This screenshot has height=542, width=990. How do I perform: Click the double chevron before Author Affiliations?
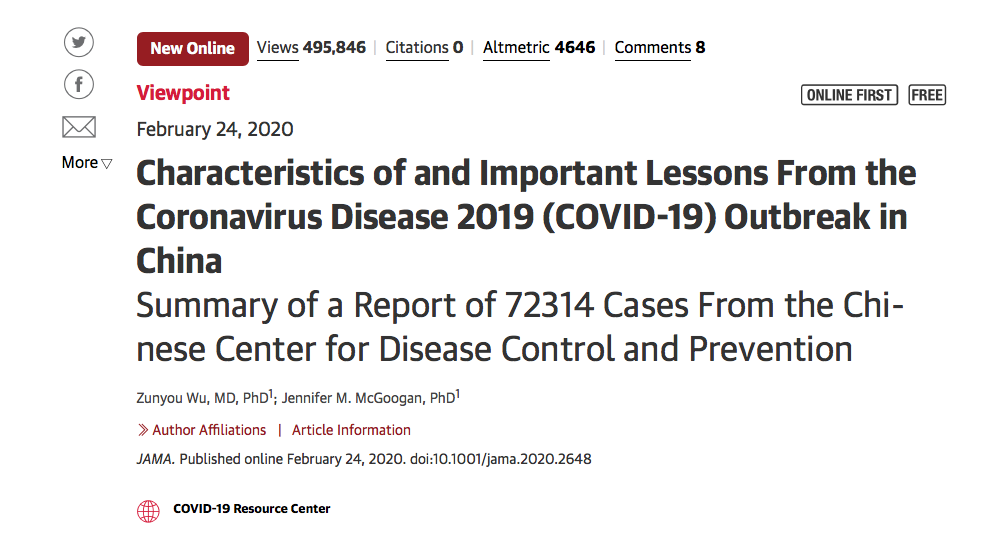143,430
